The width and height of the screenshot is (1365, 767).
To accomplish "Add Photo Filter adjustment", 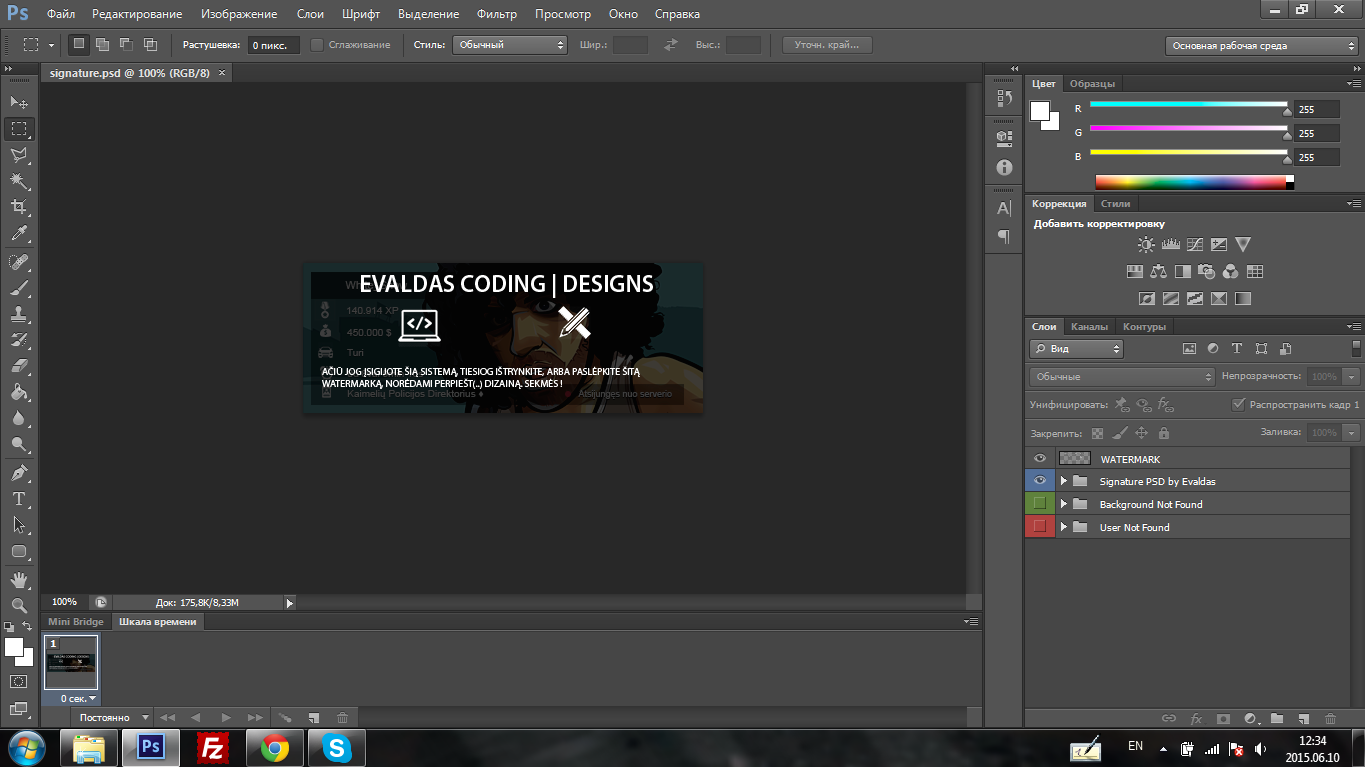I will pyautogui.click(x=1207, y=271).
